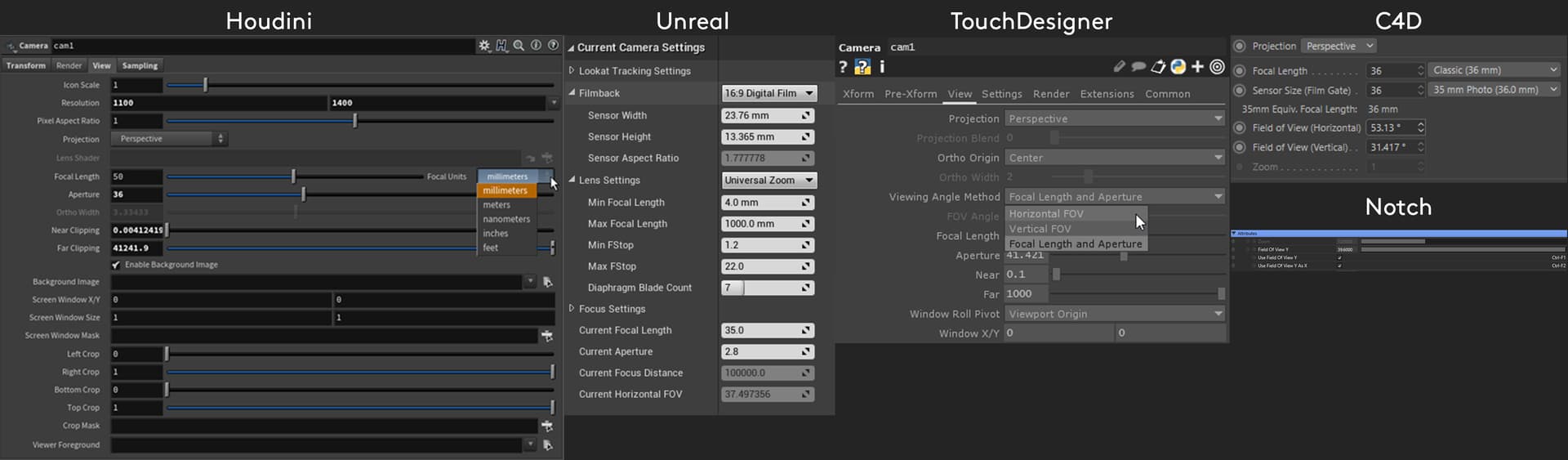Open TouchDesigner Window Roll Pivot dropdown
Viewport: 1568px width, 460px height.
tap(1115, 314)
